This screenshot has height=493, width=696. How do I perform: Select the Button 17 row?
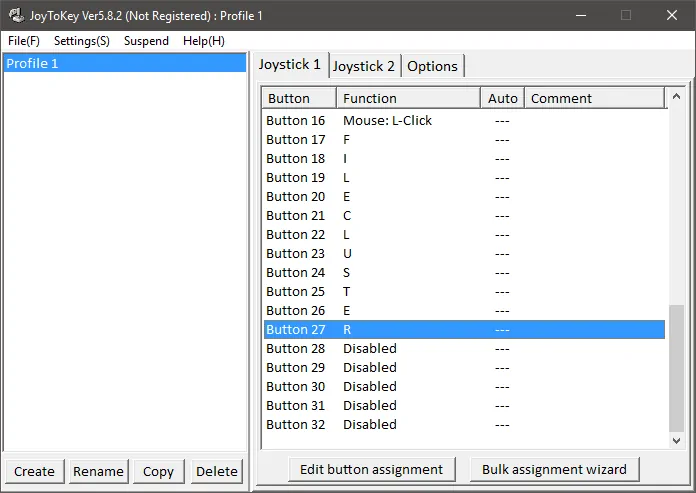tap(464, 139)
